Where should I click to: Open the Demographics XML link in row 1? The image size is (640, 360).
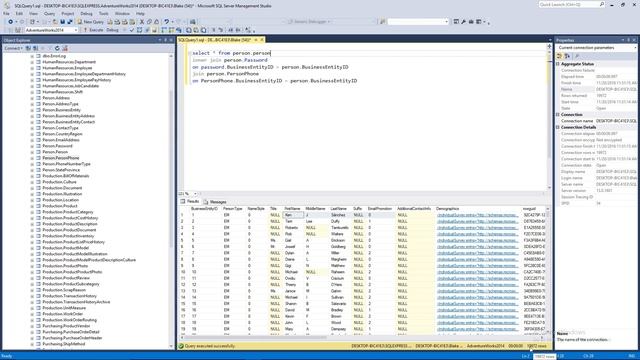tap(478, 215)
